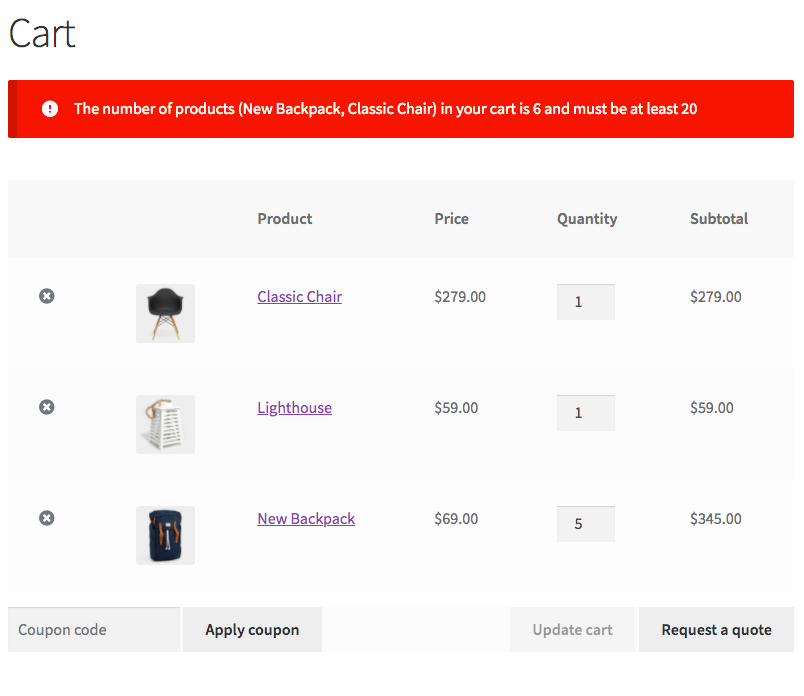Click the error alert exclamation icon
804x696 pixels.
[50, 109]
